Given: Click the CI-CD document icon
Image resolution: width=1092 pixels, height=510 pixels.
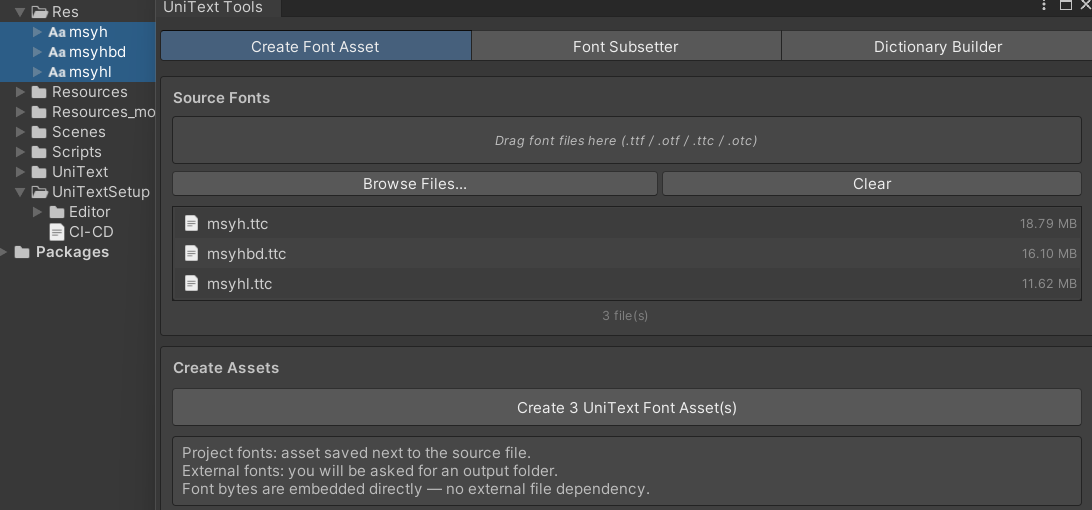Looking at the screenshot, I should point(57,231).
